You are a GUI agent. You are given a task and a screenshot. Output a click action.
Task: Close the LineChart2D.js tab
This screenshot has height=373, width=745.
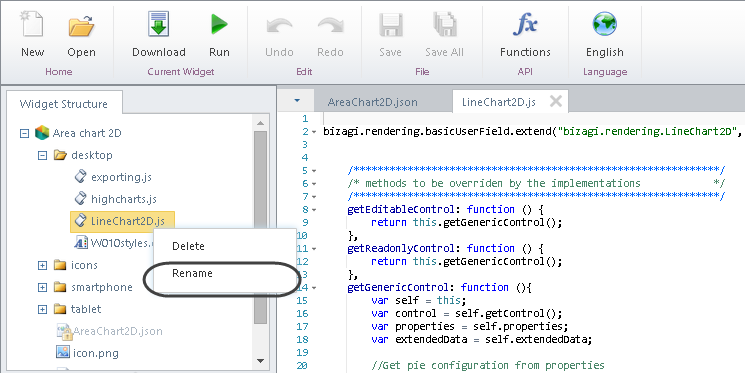tap(555, 101)
